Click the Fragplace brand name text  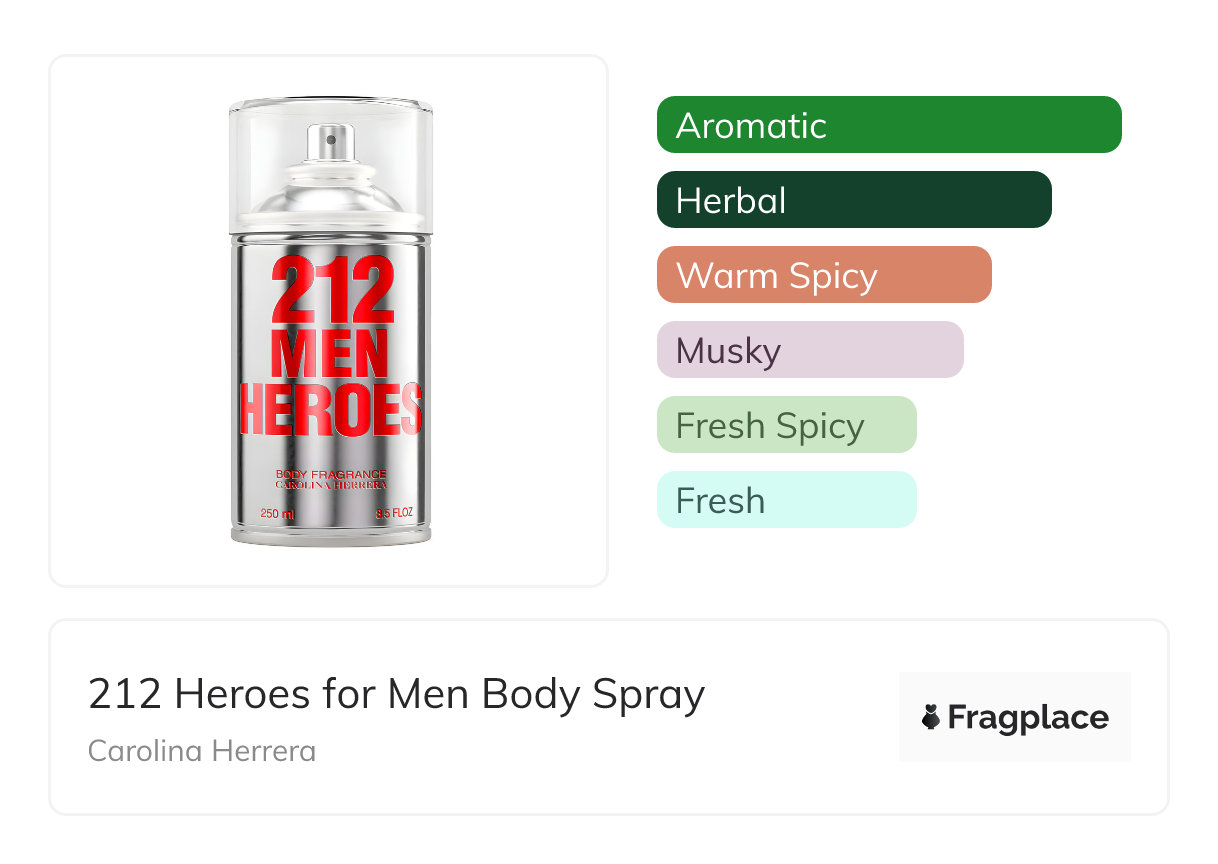pyautogui.click(x=1028, y=718)
